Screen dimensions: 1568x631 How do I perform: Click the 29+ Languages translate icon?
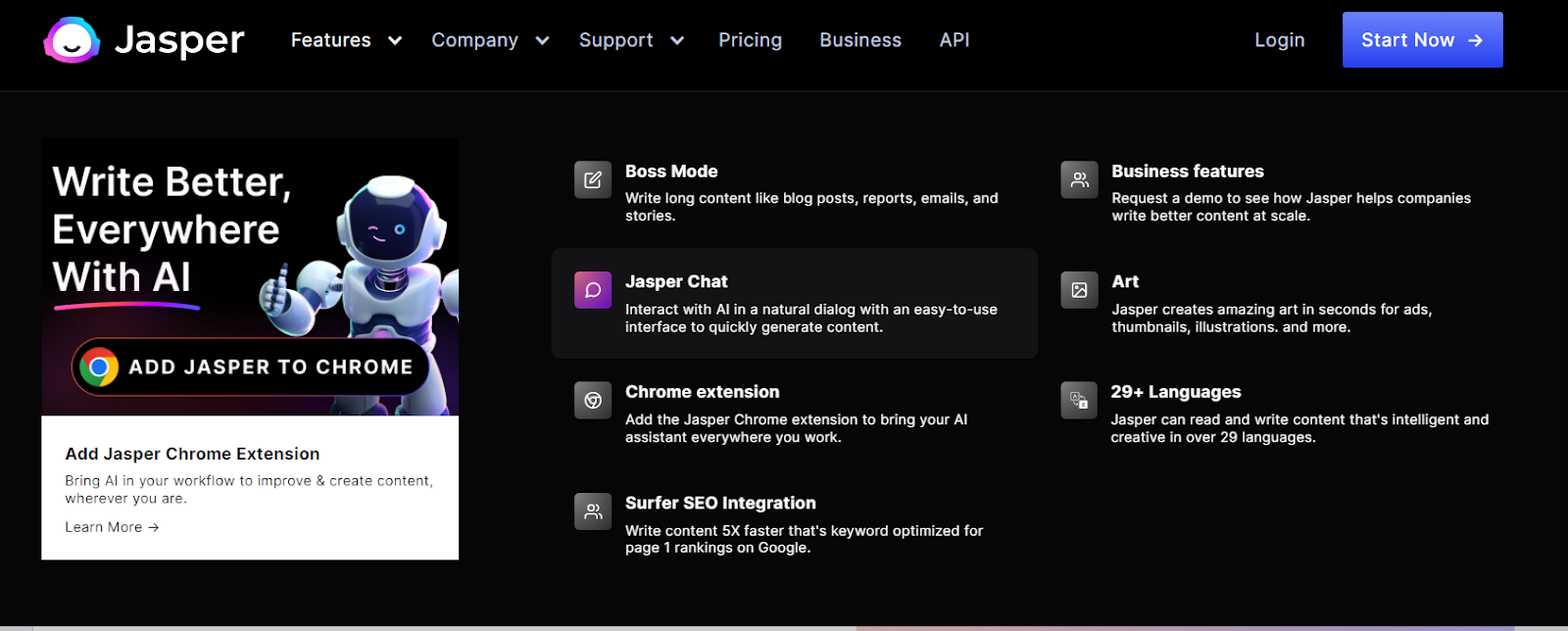pyautogui.click(x=1079, y=400)
